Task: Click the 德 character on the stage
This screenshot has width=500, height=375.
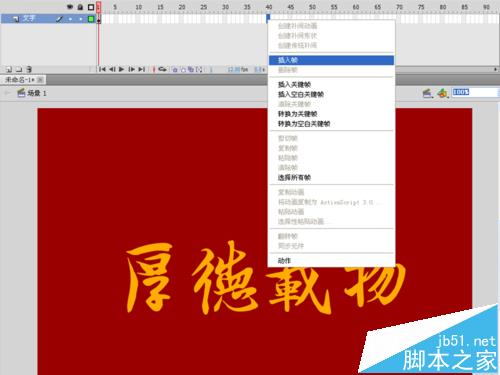Action: [225, 277]
